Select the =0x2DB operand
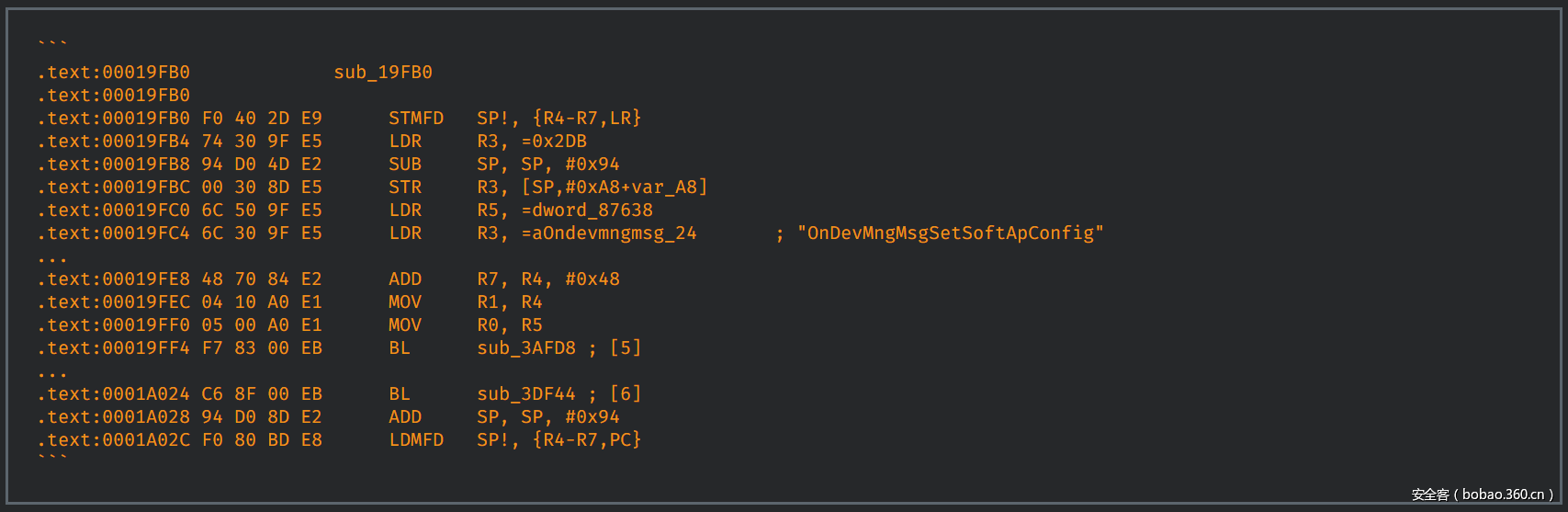1568x512 pixels. pos(554,142)
